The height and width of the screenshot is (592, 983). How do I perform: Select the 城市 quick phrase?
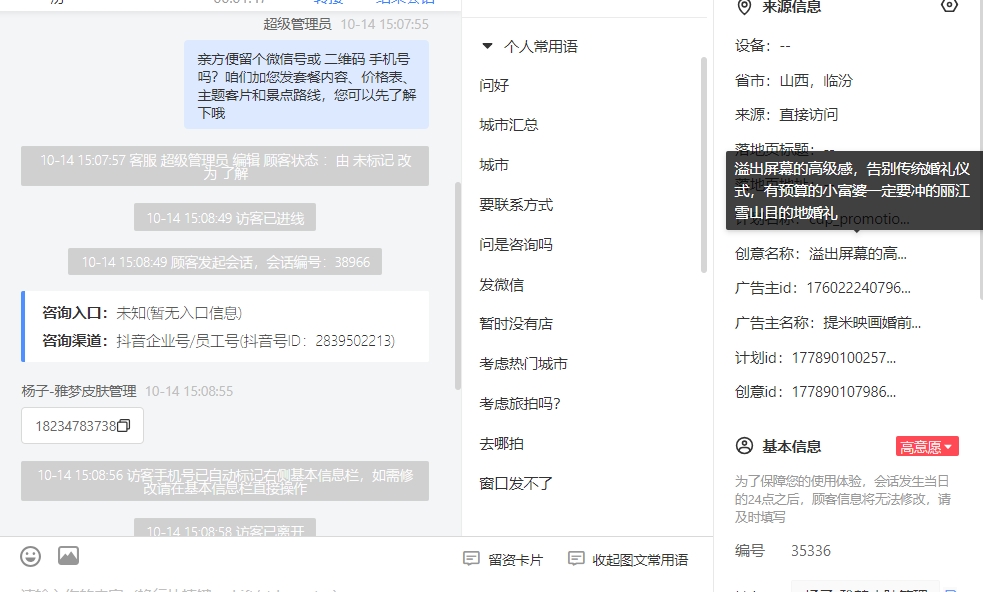click(494, 165)
